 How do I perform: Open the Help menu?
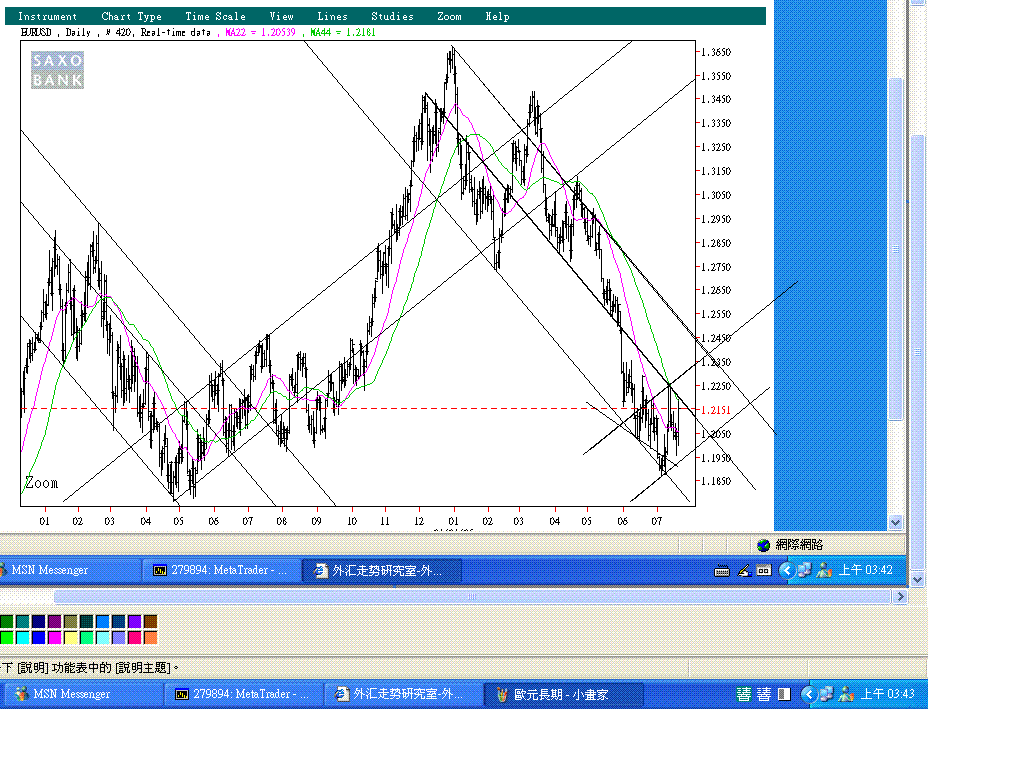pyautogui.click(x=497, y=16)
